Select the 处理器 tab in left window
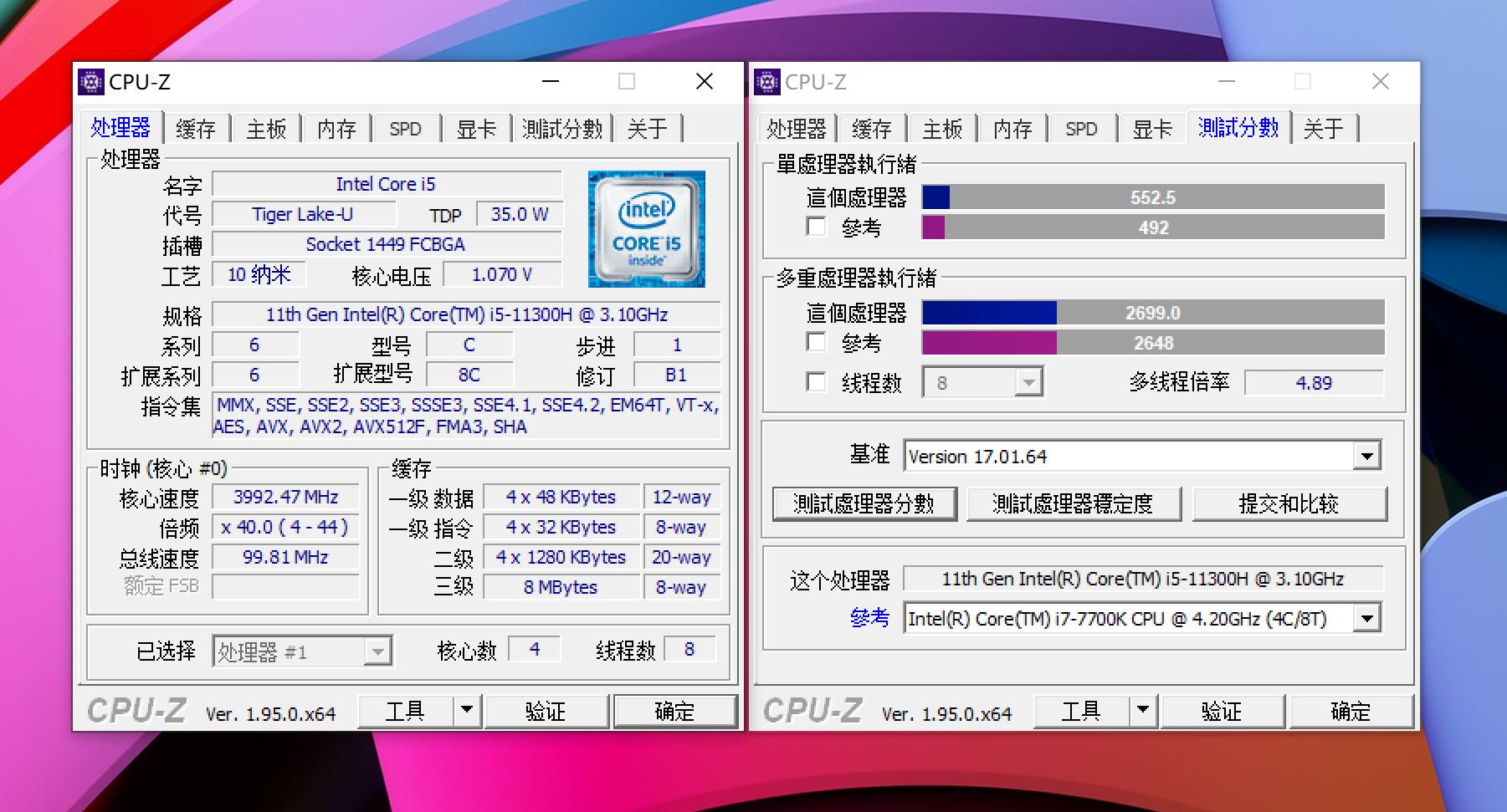 (x=120, y=127)
